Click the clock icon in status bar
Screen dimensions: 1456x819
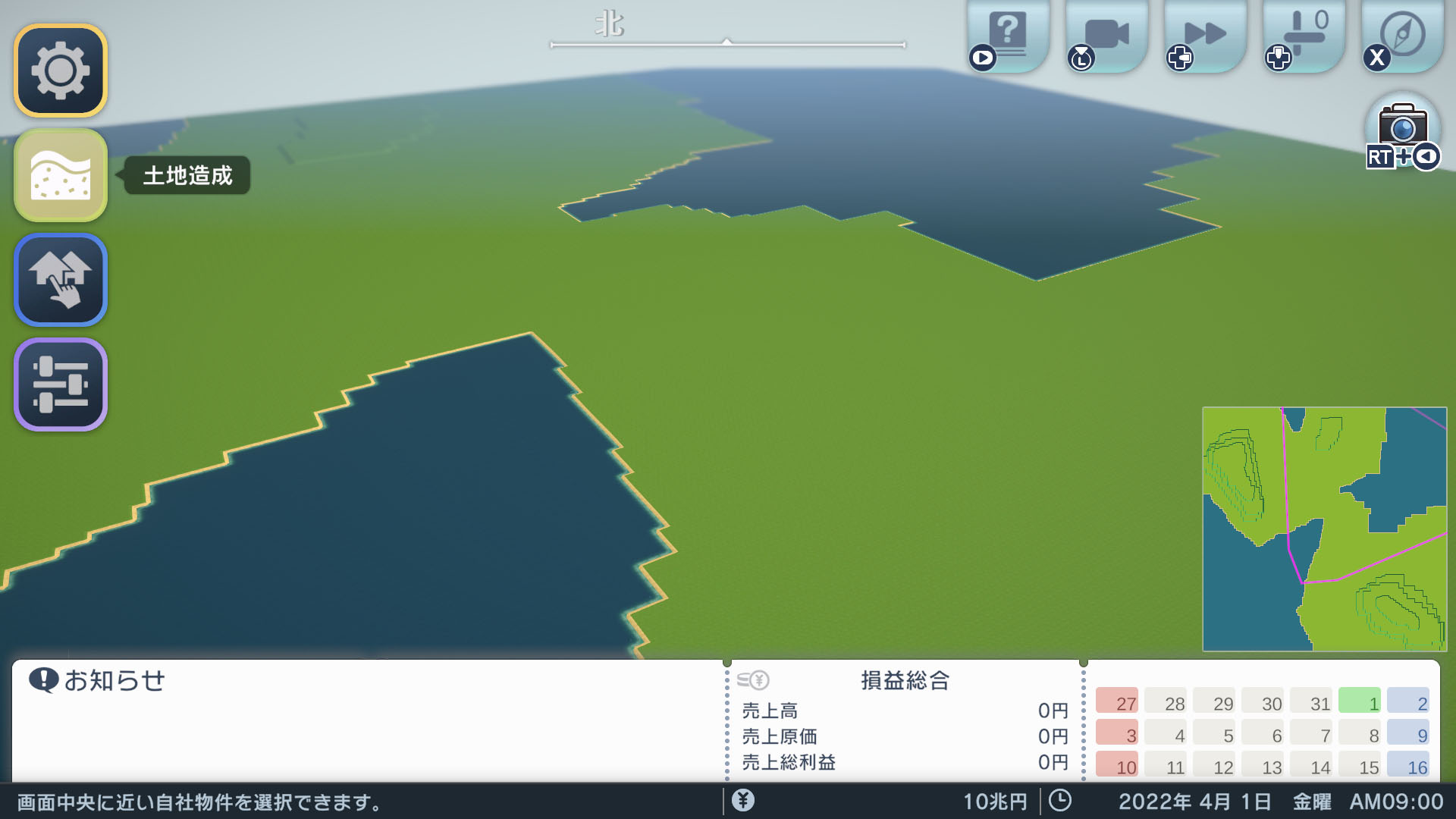point(1059,801)
